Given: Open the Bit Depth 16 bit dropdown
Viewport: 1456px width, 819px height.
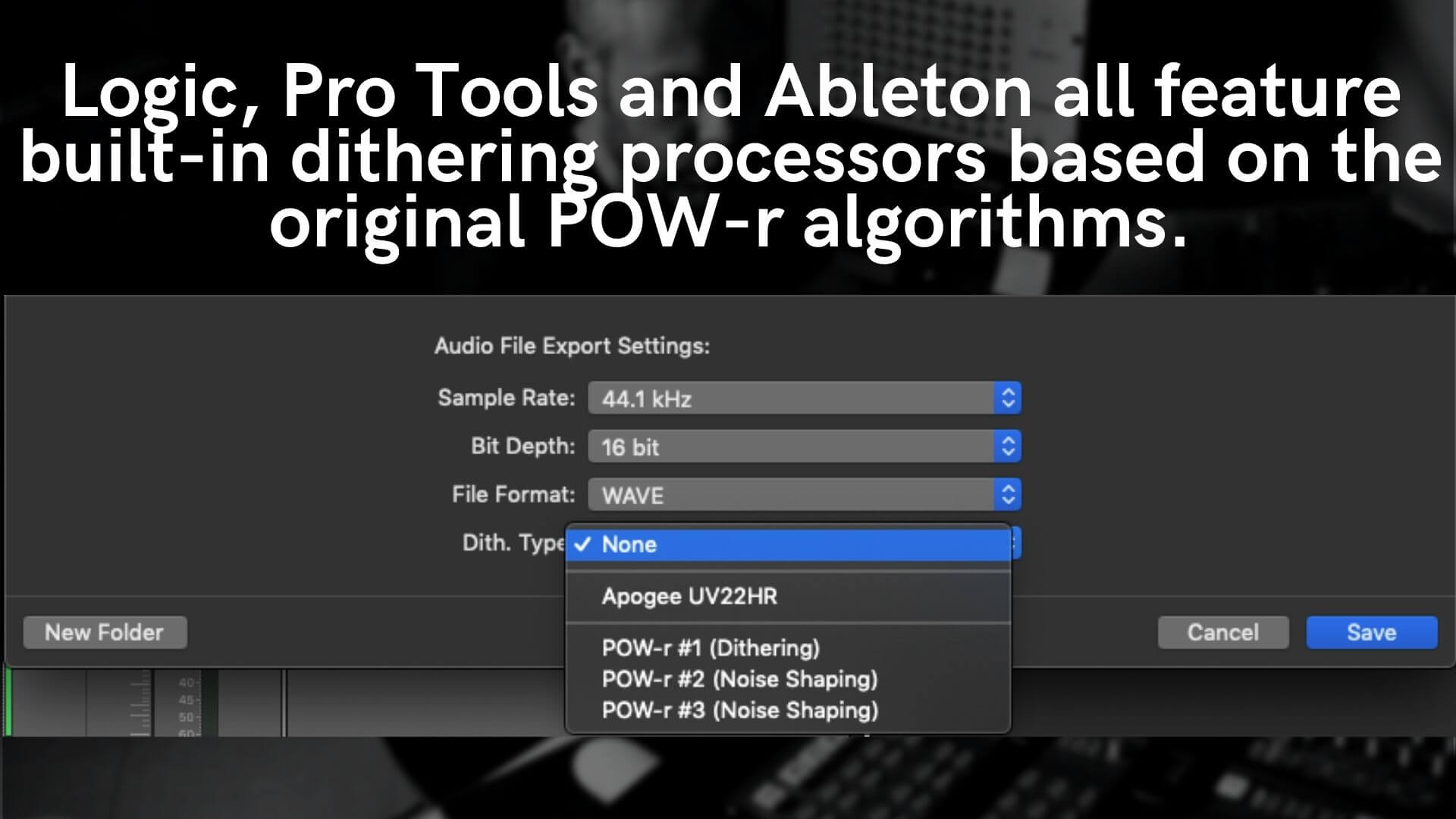Looking at the screenshot, I should [x=805, y=447].
